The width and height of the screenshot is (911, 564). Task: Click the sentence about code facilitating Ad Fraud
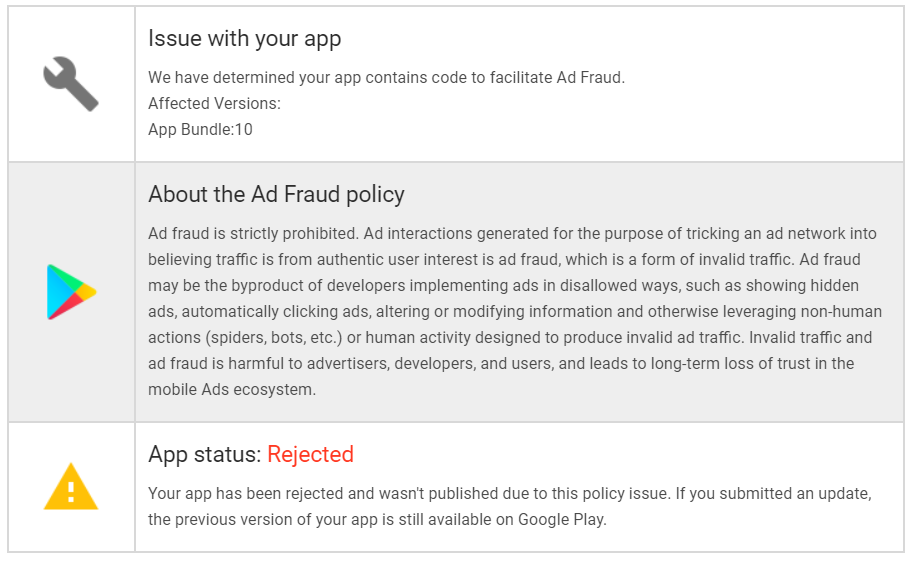point(386,77)
